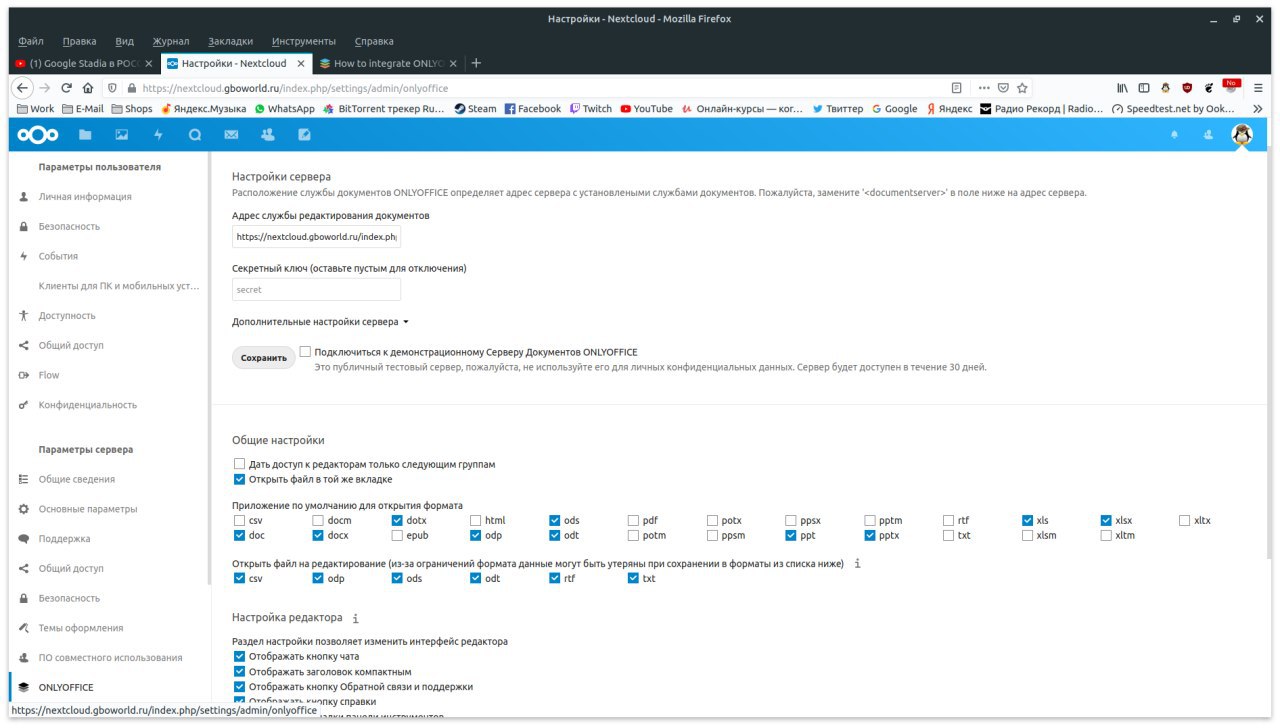Click the Firefox Back arrow button

pyautogui.click(x=24, y=88)
